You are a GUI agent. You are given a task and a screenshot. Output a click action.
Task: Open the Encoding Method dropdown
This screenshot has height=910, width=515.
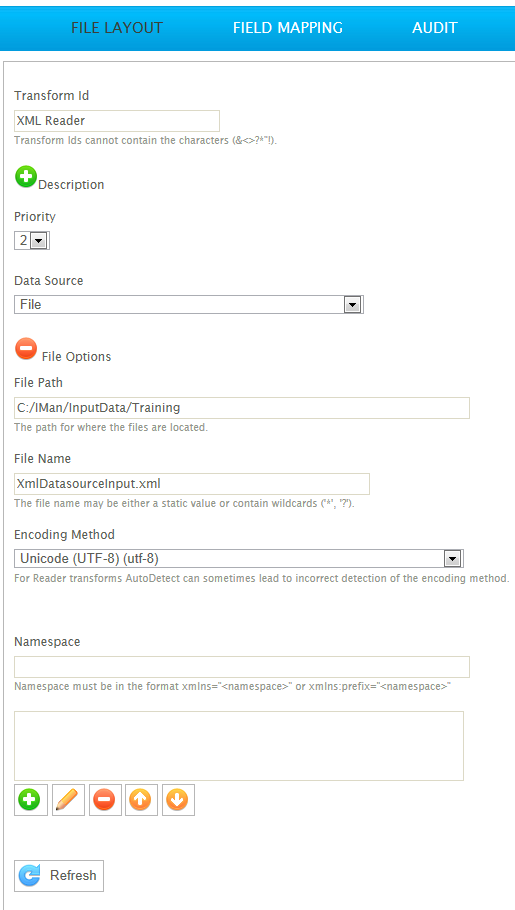[x=239, y=558]
